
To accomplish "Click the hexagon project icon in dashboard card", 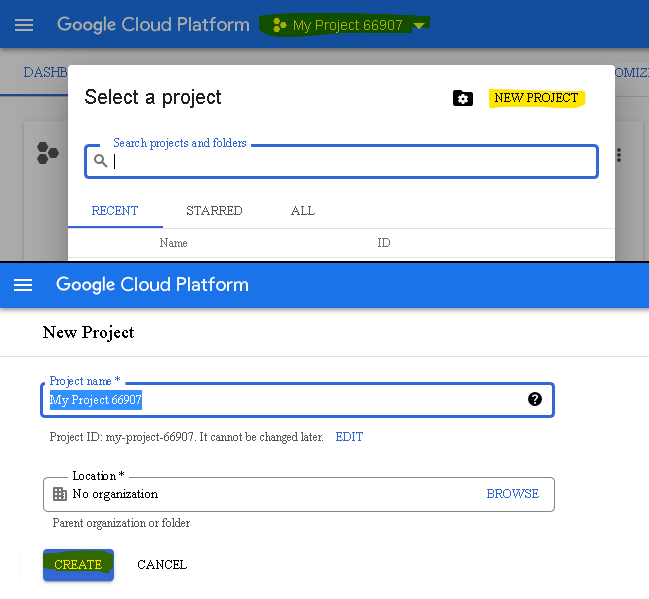I will (48, 153).
